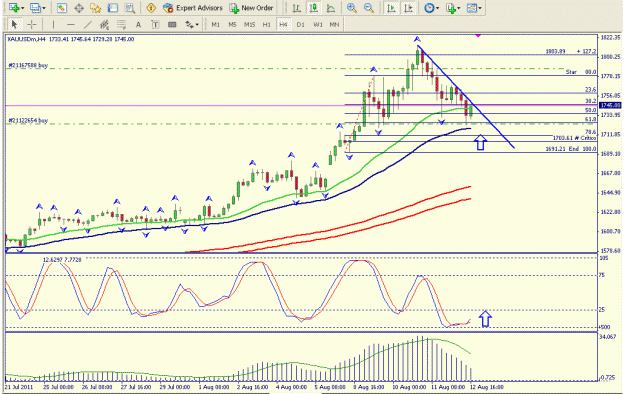The height and width of the screenshot is (394, 625).
Task: Zoom in on the chart
Action: 352,8
